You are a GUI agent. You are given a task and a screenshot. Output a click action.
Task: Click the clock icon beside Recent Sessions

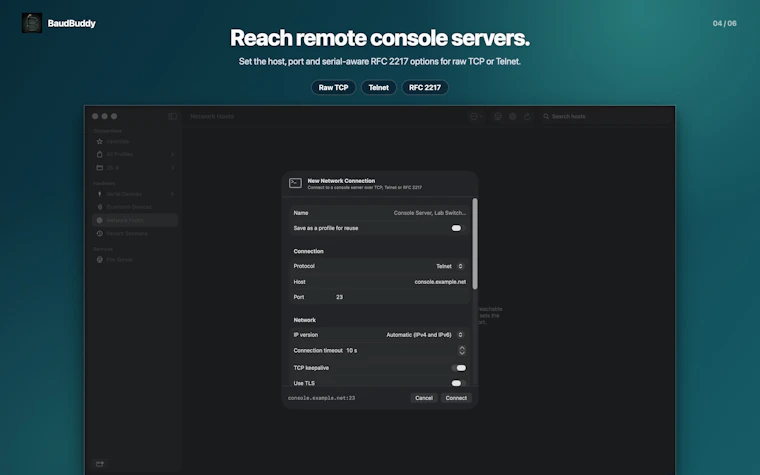pos(100,234)
